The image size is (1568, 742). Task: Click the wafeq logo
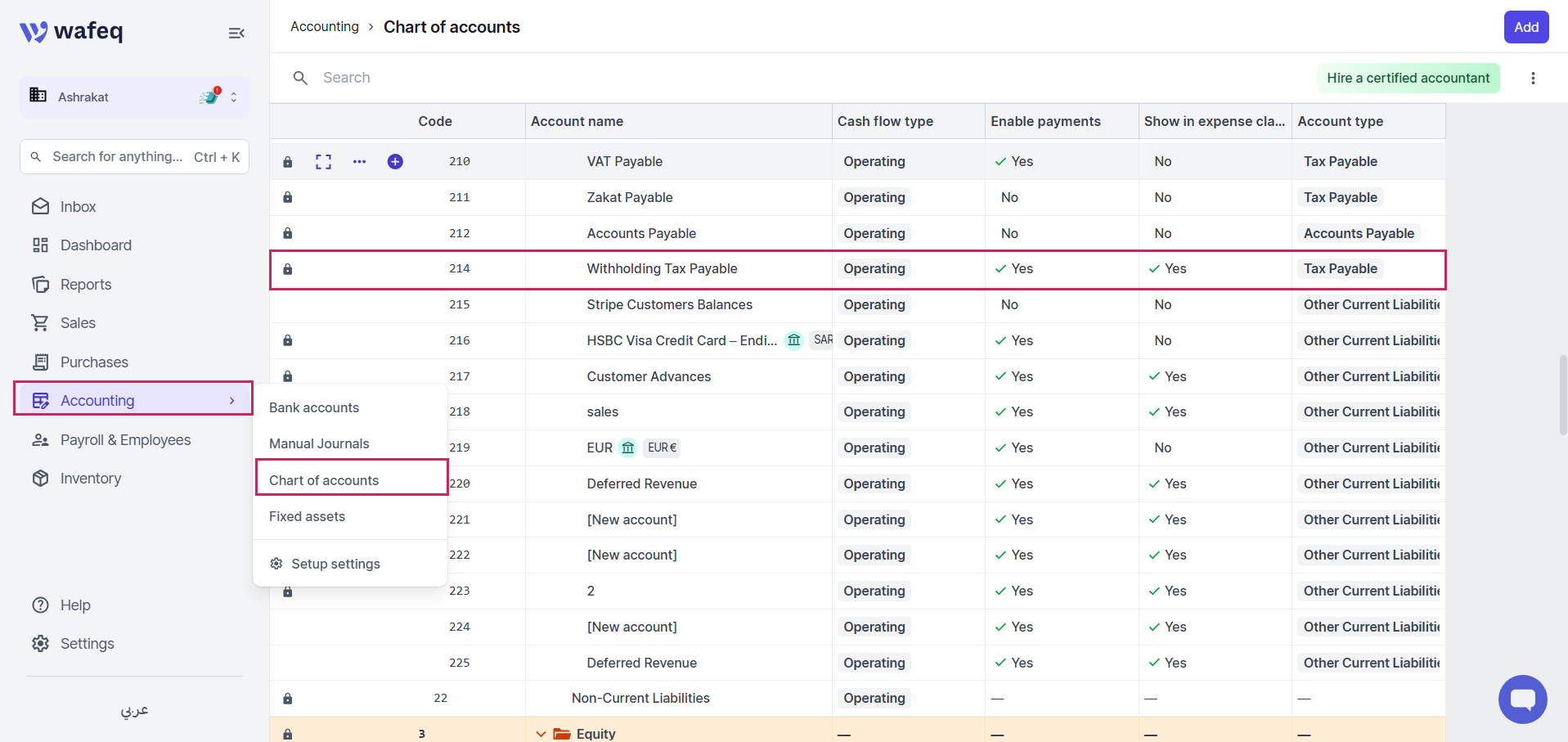coord(71,32)
